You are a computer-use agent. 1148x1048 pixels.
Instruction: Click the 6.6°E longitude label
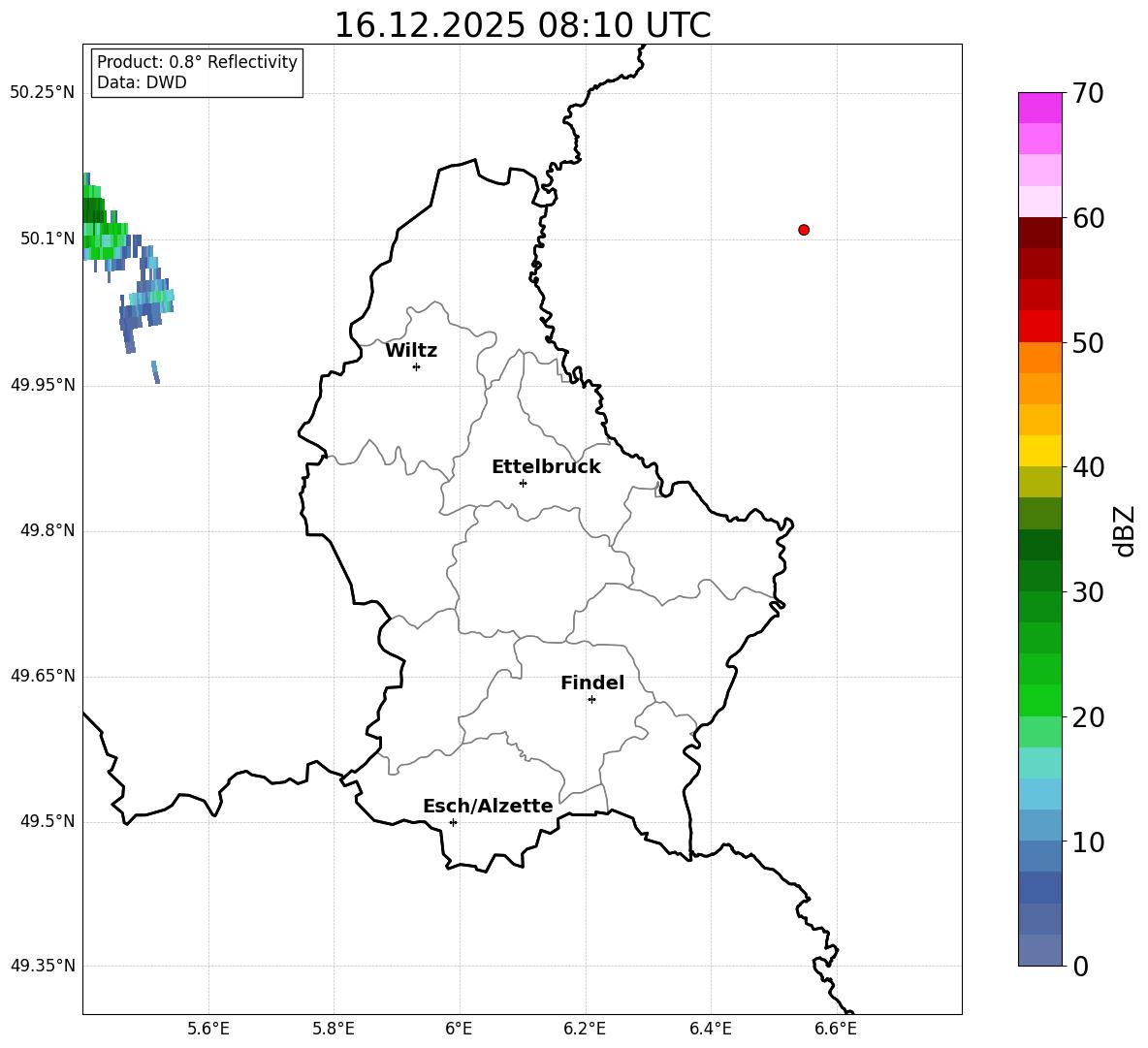pos(836,1029)
